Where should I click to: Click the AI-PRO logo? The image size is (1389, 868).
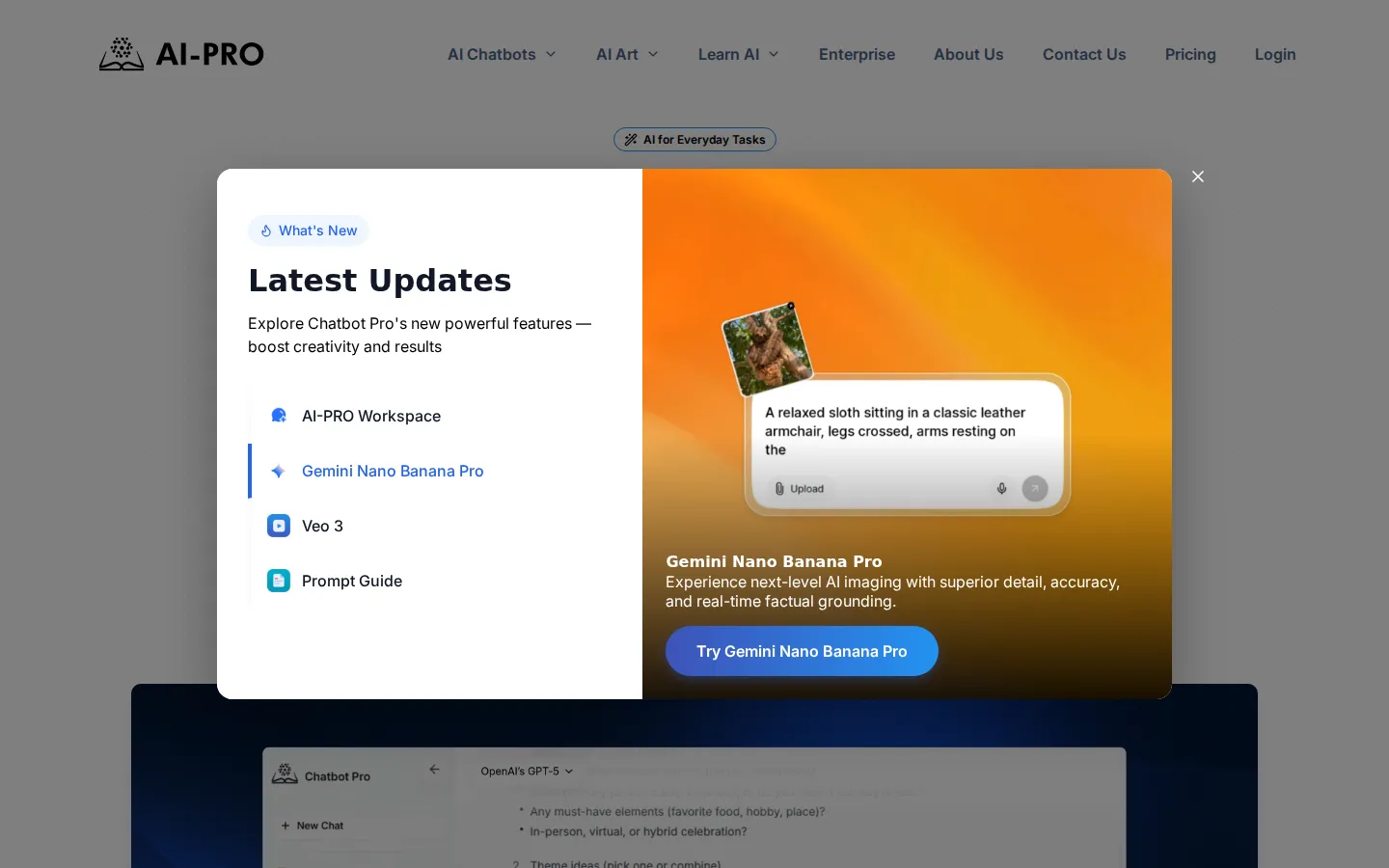[181, 54]
